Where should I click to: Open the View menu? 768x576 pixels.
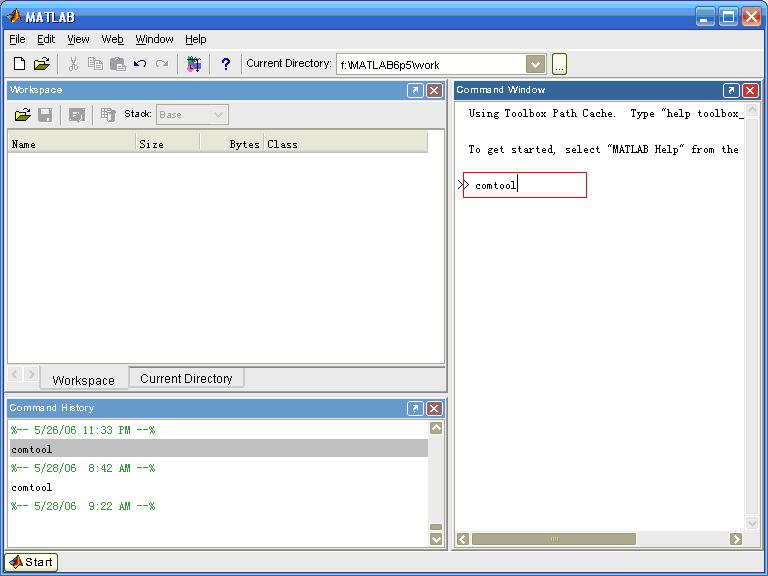coord(78,39)
